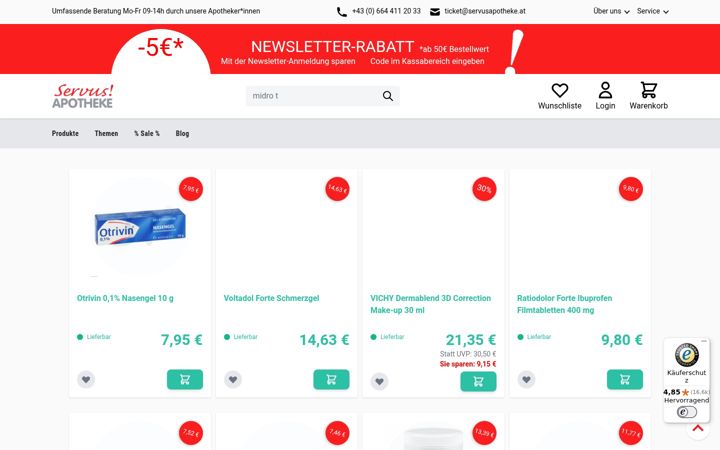
Task: Add VICHY Dermablend to wishlist
Action: click(x=379, y=381)
